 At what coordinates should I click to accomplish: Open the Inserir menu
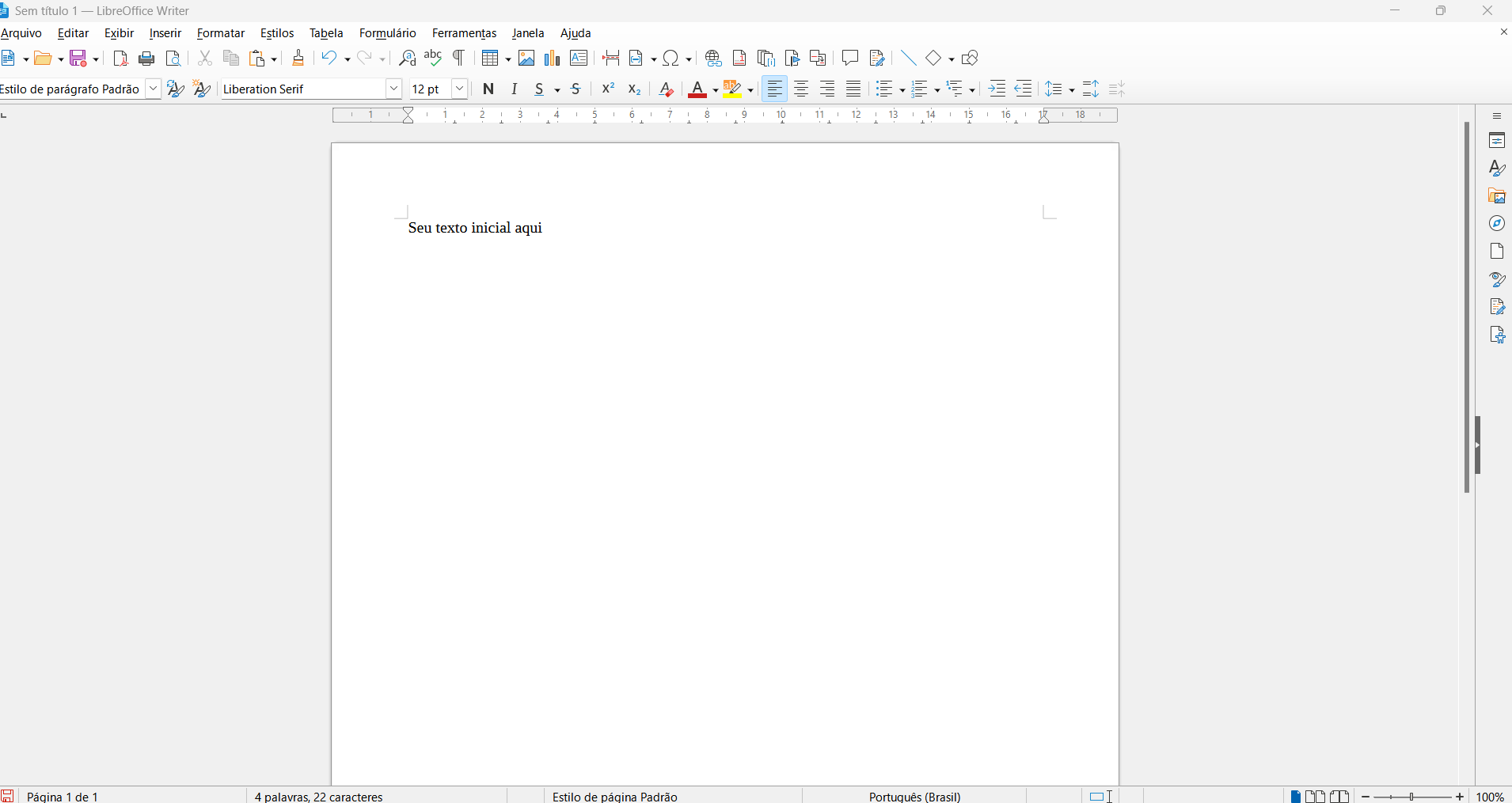click(165, 33)
